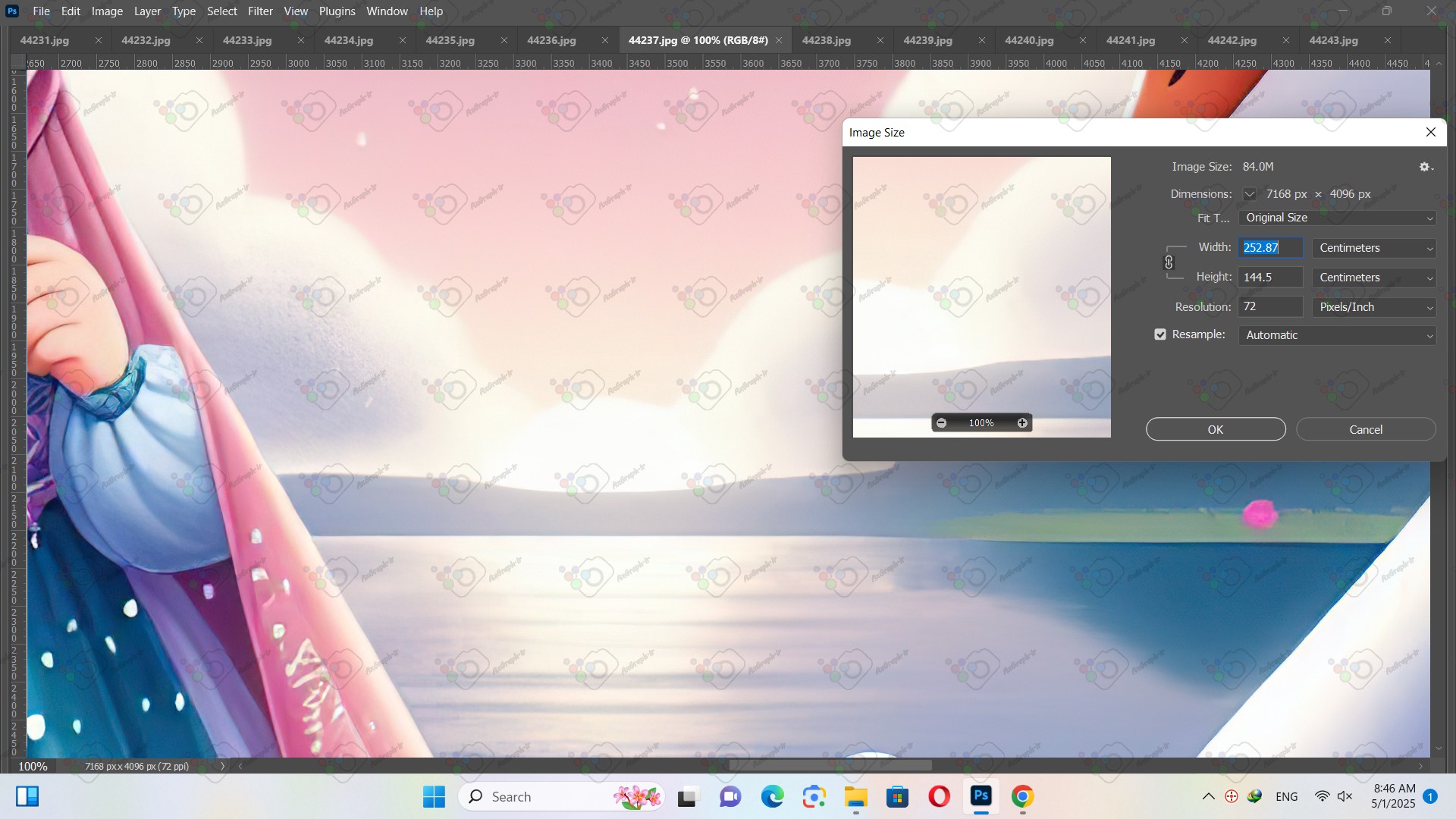
Task: Open the Windows Start menu
Action: point(434,797)
